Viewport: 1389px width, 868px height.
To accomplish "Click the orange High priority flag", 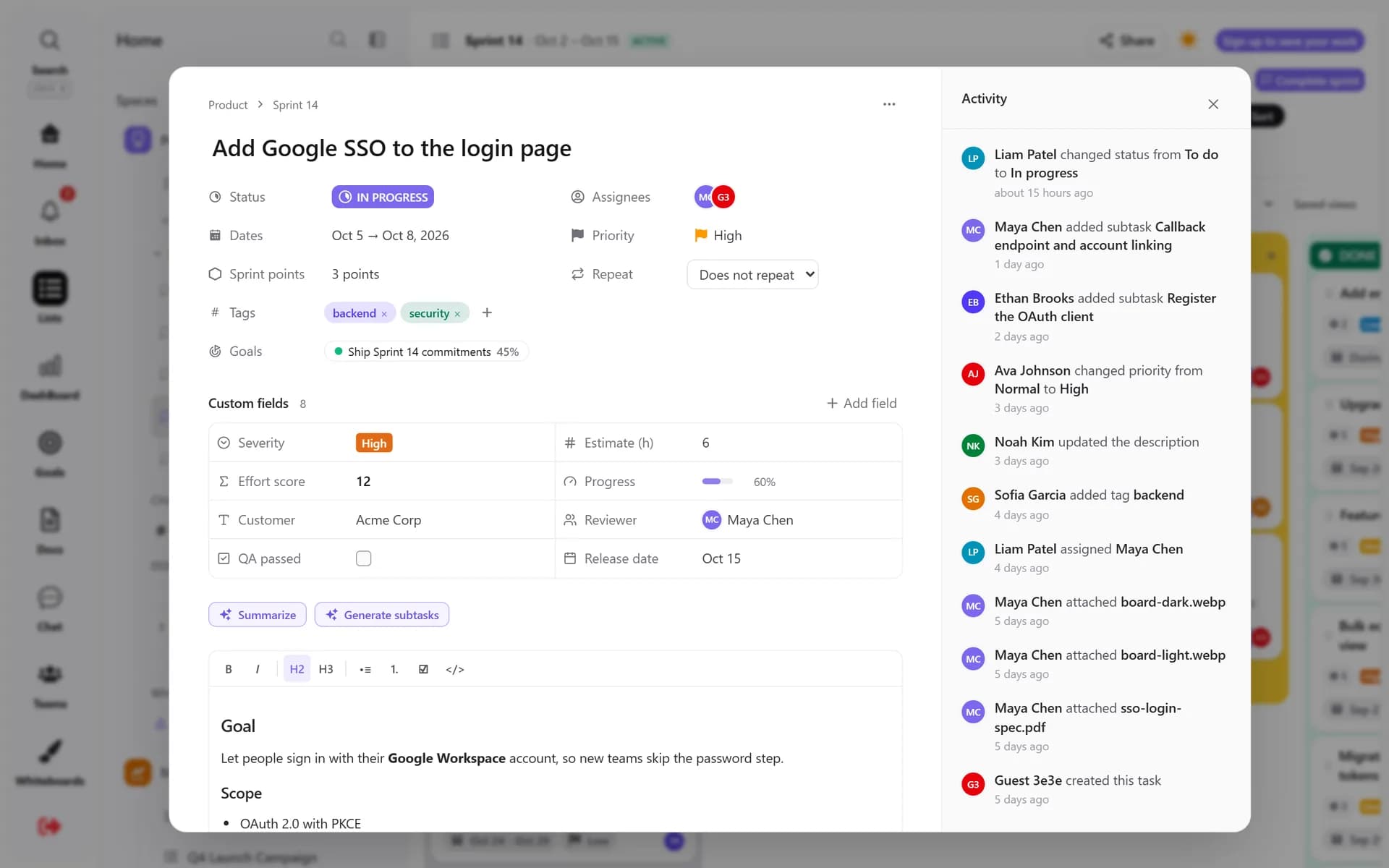I will [701, 235].
